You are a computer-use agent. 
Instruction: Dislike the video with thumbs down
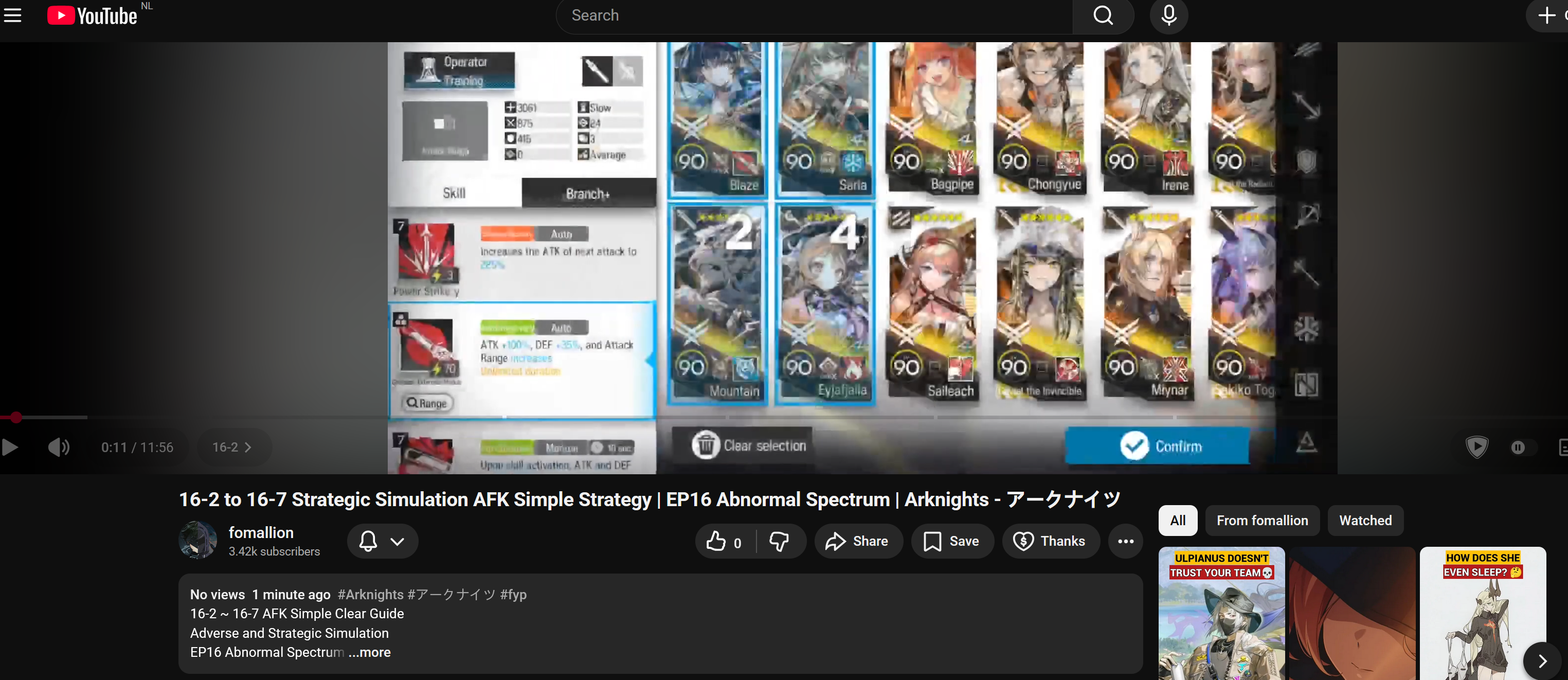(779, 541)
